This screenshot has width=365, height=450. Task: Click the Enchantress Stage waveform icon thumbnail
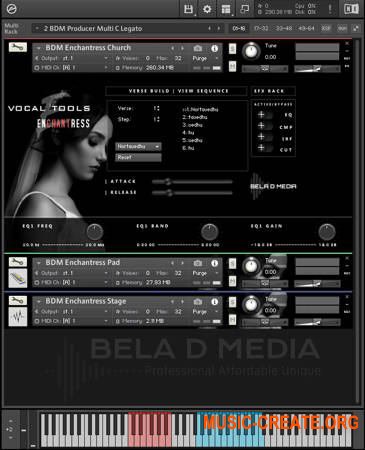pos(18,316)
